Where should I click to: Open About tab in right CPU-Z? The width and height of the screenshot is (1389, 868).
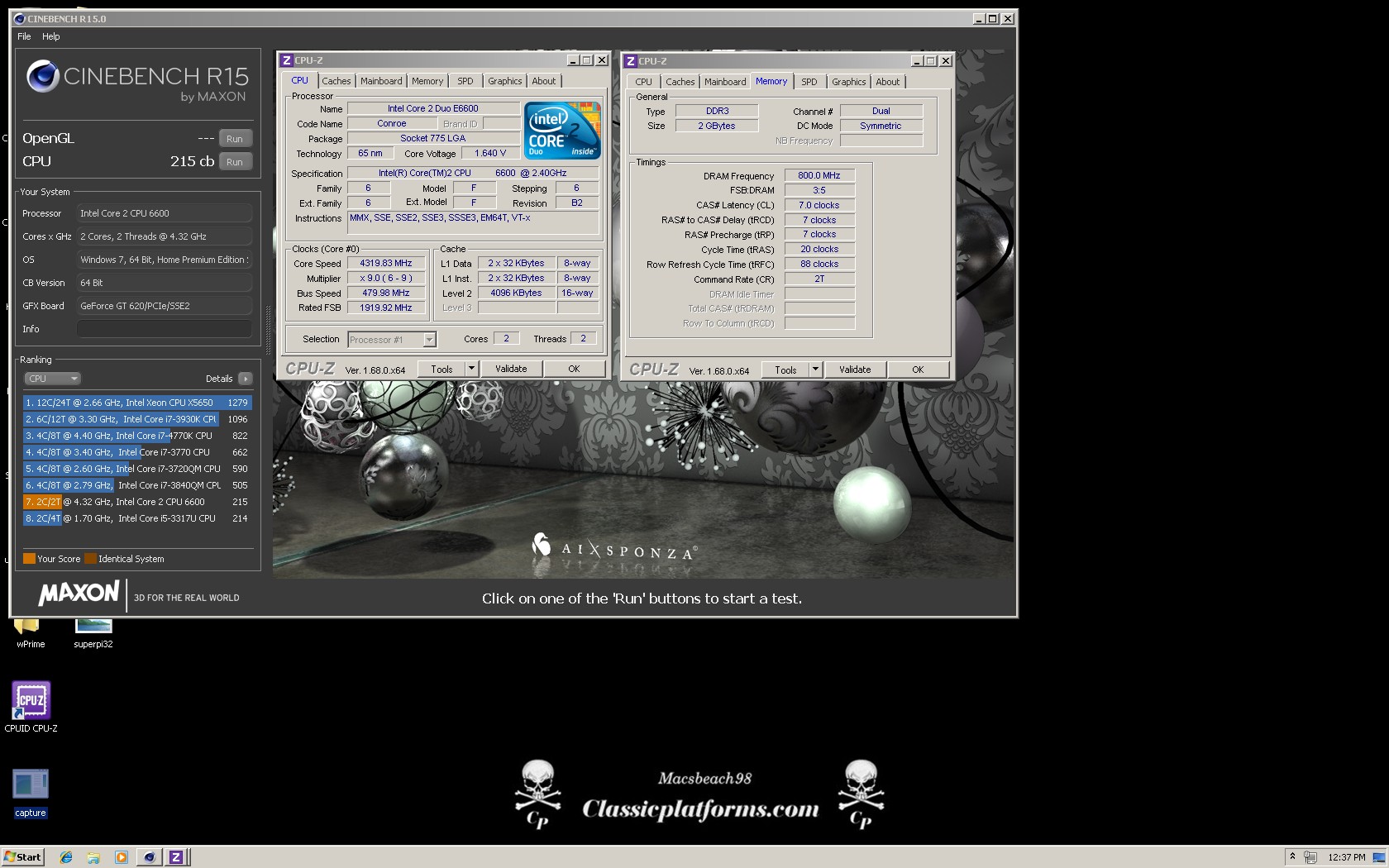coord(888,82)
